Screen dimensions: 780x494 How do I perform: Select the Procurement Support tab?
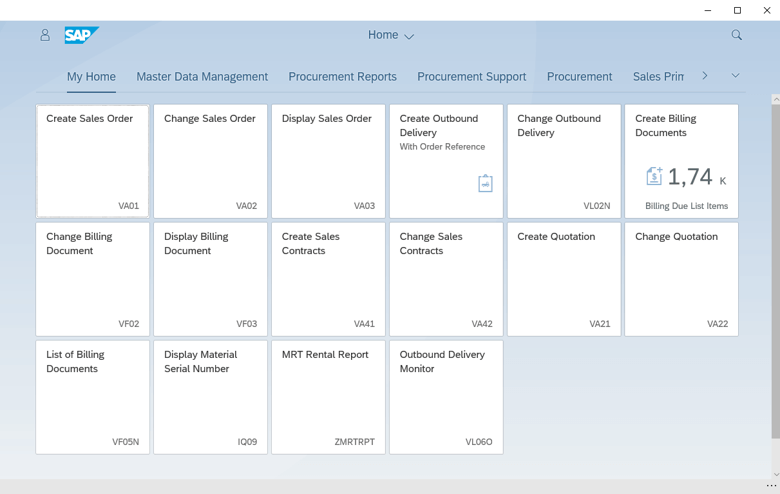point(471,77)
